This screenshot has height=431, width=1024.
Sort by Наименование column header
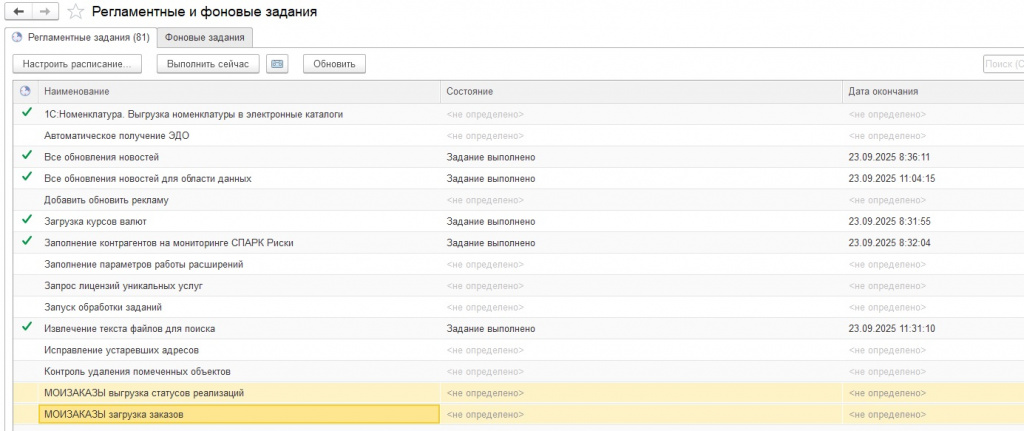(x=240, y=91)
